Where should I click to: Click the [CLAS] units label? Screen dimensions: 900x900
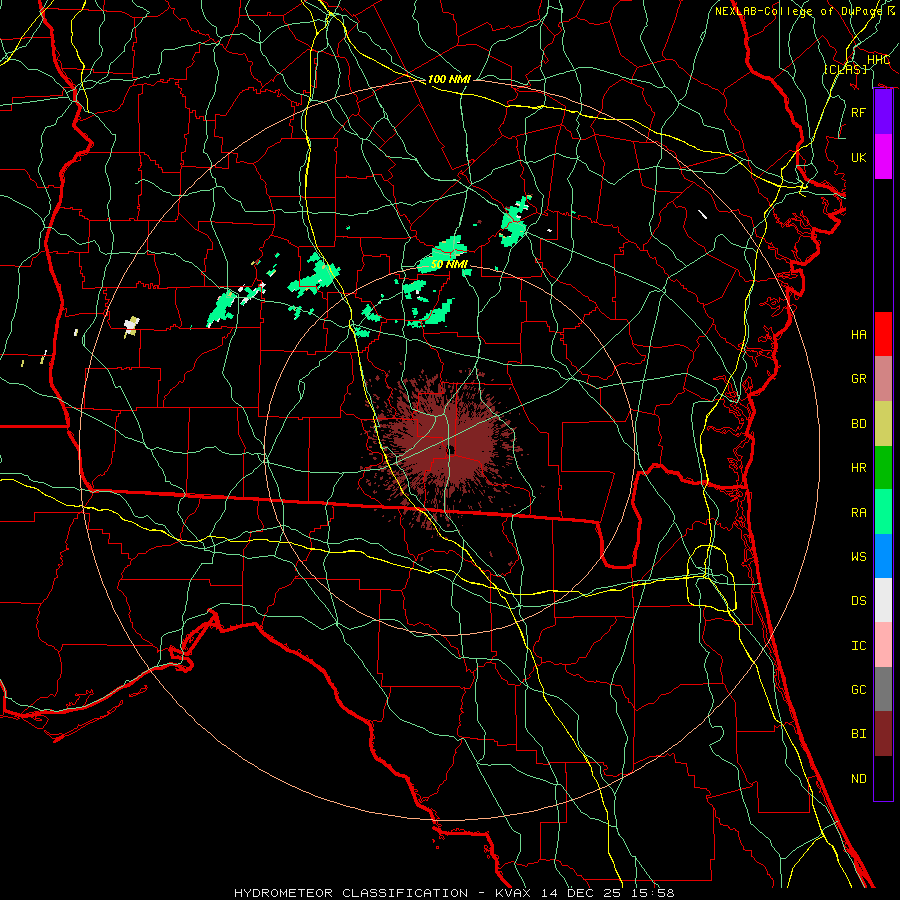point(845,69)
